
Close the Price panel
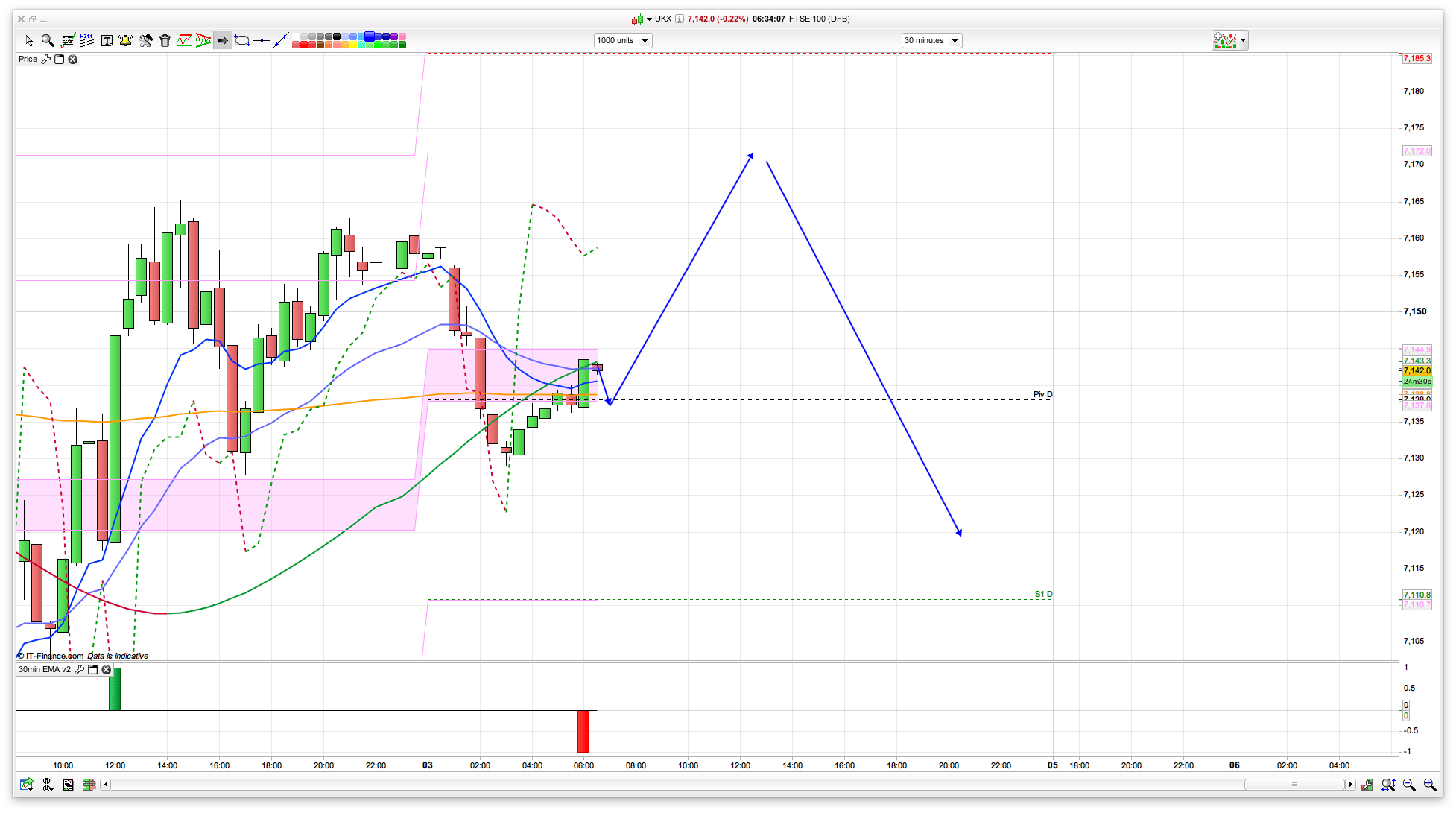tap(73, 59)
